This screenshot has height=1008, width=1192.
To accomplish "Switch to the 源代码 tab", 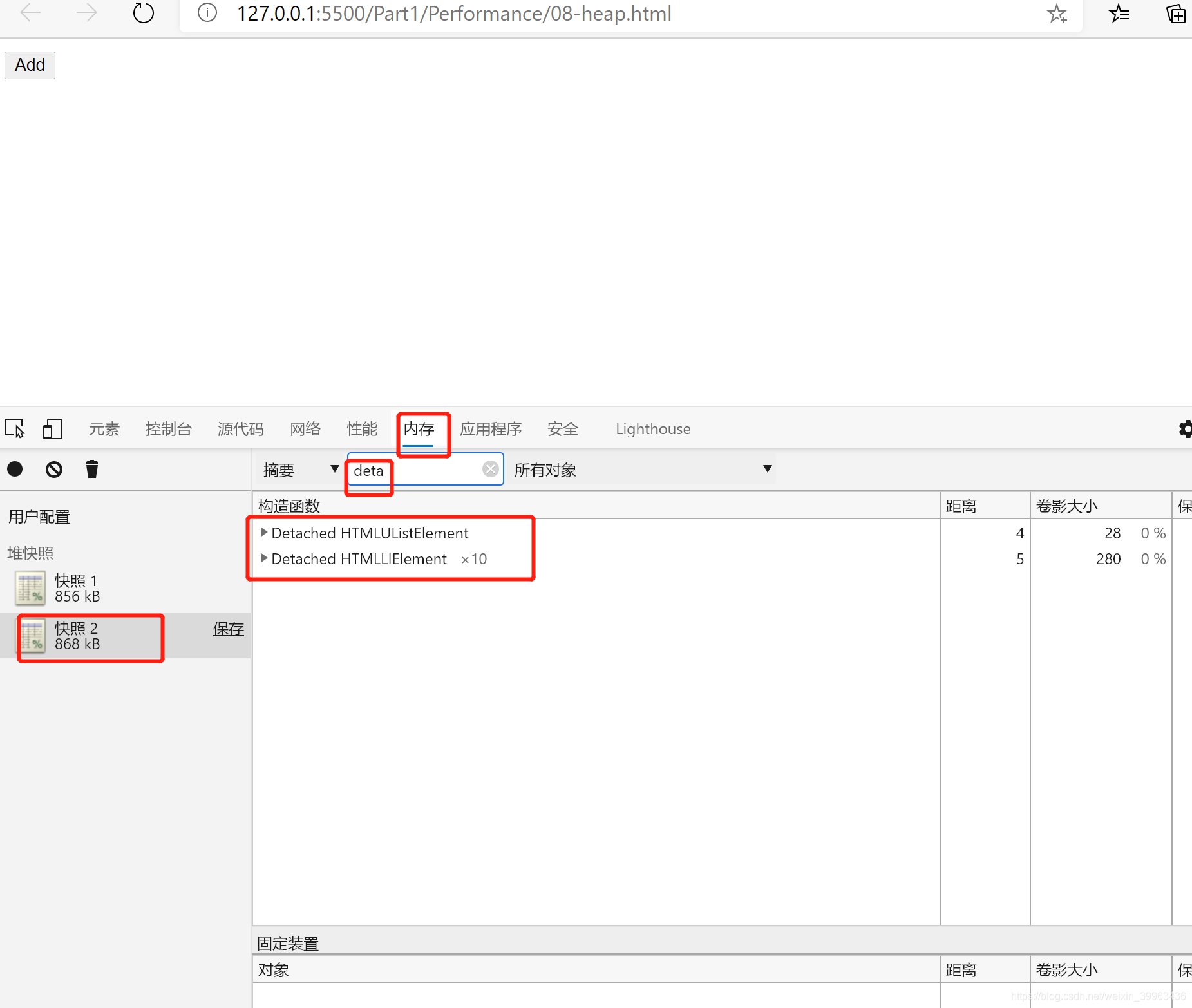I will tap(241, 429).
